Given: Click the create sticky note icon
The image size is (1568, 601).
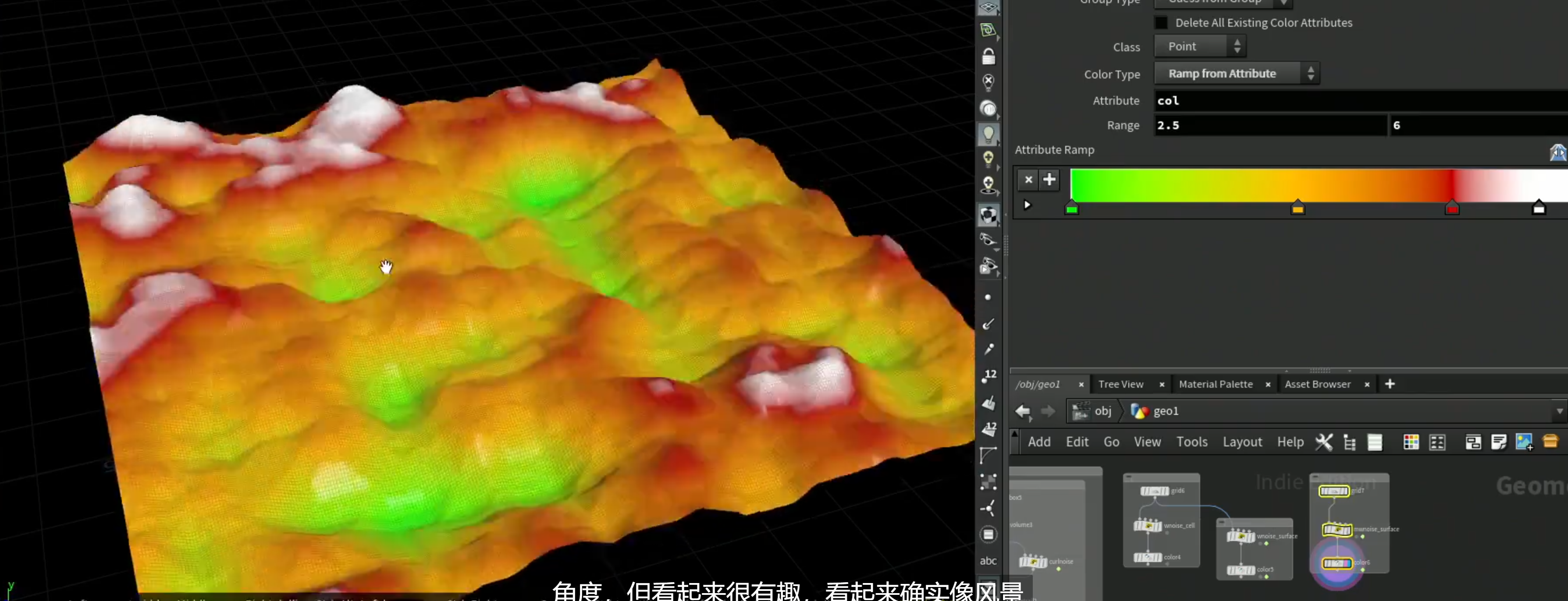Looking at the screenshot, I should point(1499,442).
